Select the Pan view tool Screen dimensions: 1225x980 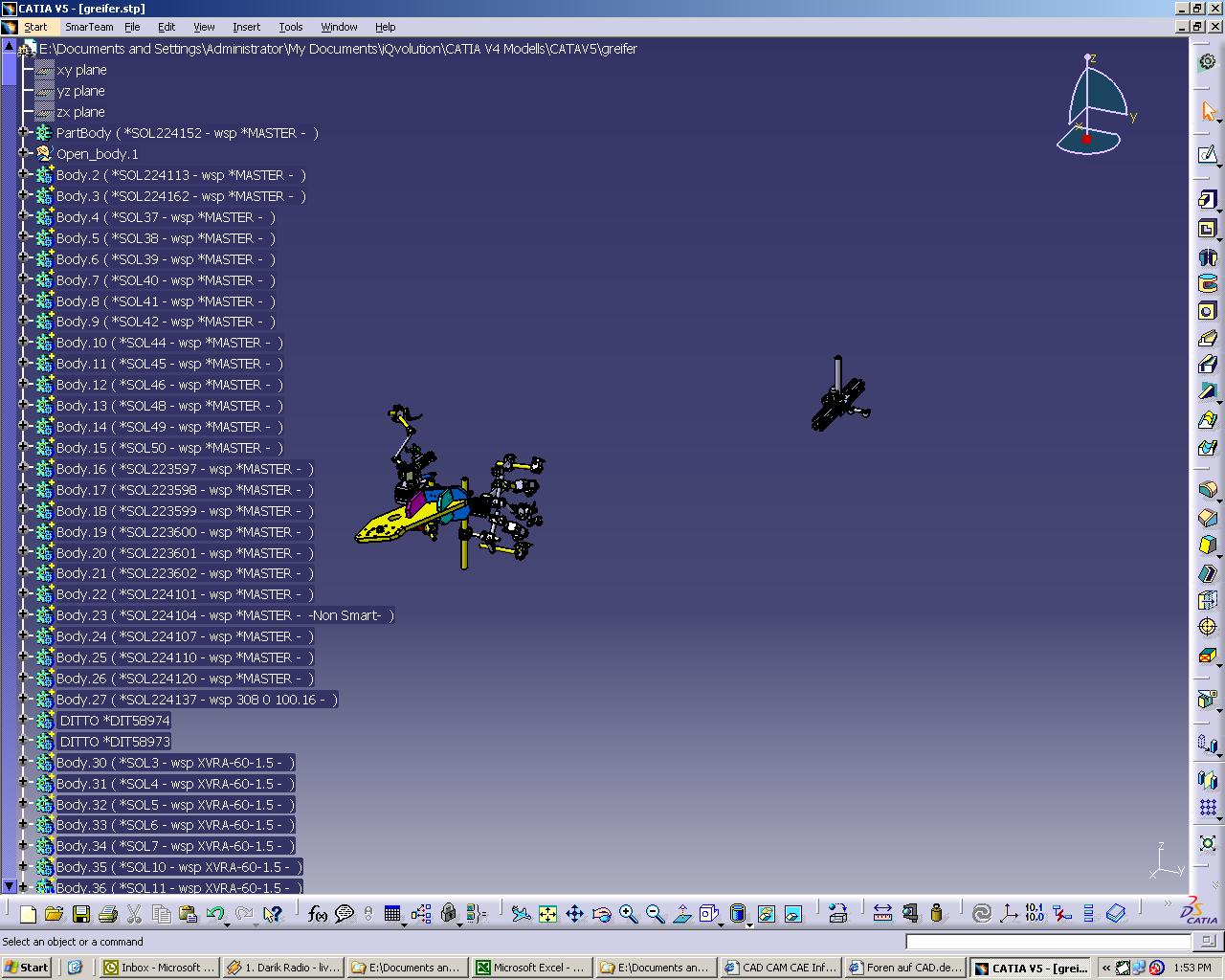pos(574,914)
